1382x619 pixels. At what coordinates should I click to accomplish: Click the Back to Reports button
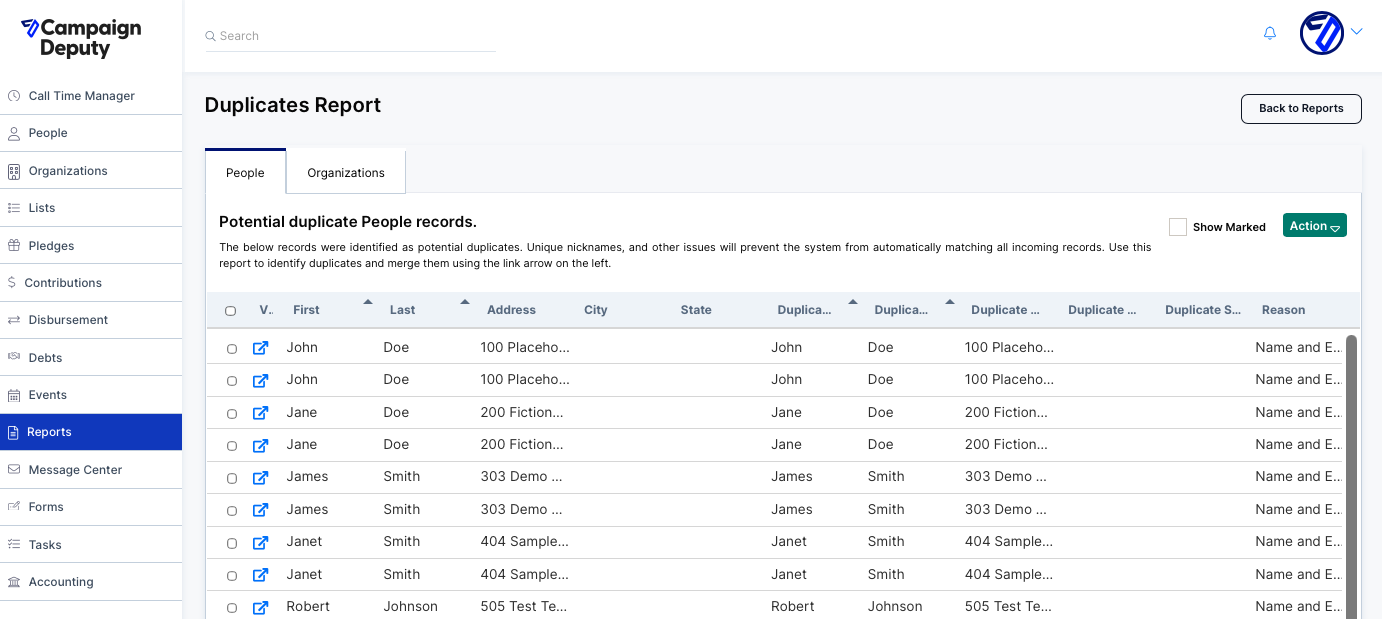1301,108
